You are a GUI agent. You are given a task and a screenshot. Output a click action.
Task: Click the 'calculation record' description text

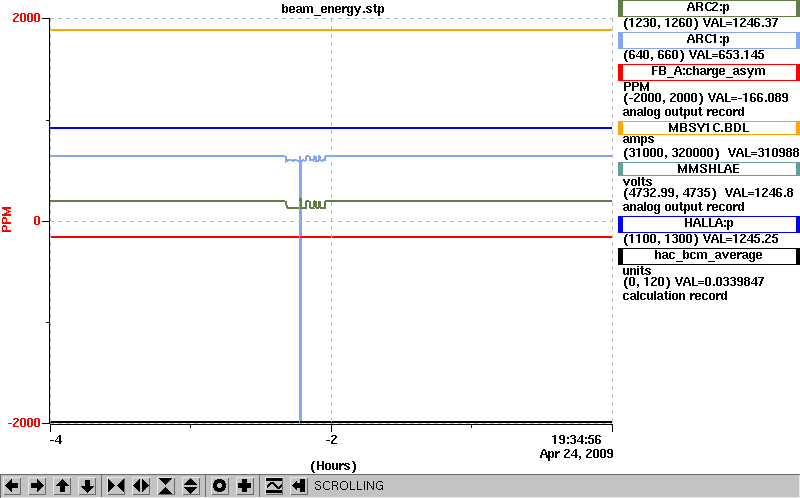tap(674, 296)
